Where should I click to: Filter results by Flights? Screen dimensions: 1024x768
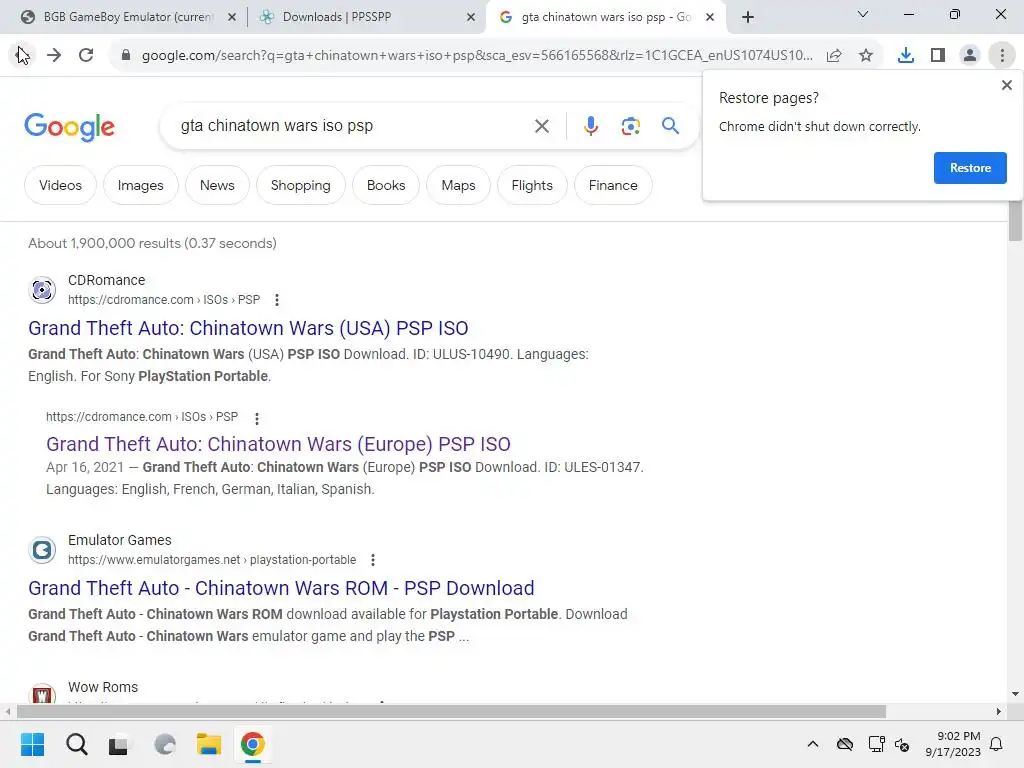click(x=532, y=185)
